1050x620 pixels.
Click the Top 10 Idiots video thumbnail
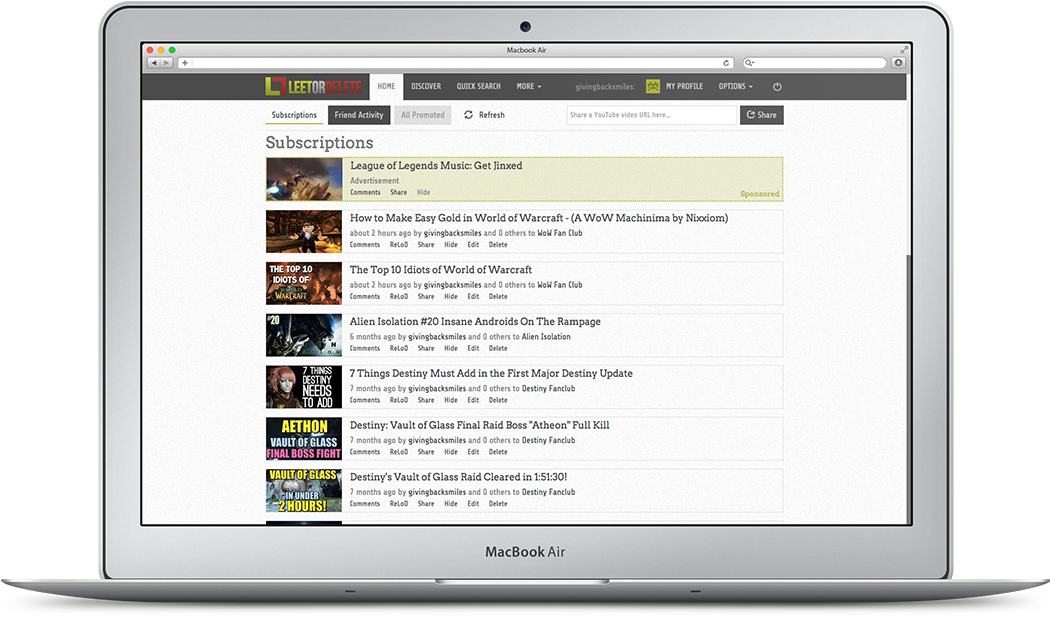[304, 283]
